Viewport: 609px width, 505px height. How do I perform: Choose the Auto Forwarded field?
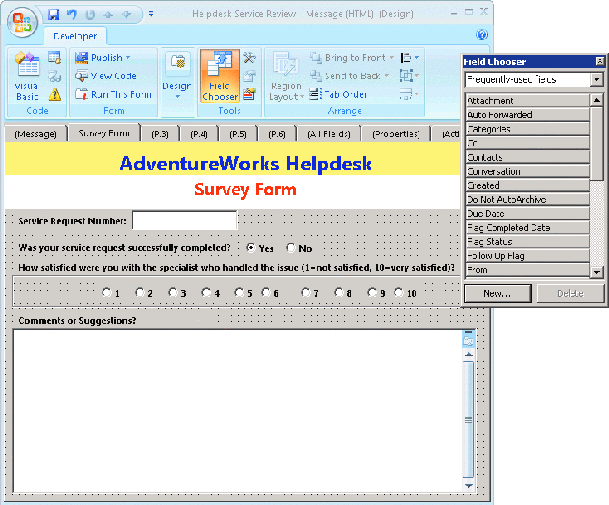pos(527,115)
